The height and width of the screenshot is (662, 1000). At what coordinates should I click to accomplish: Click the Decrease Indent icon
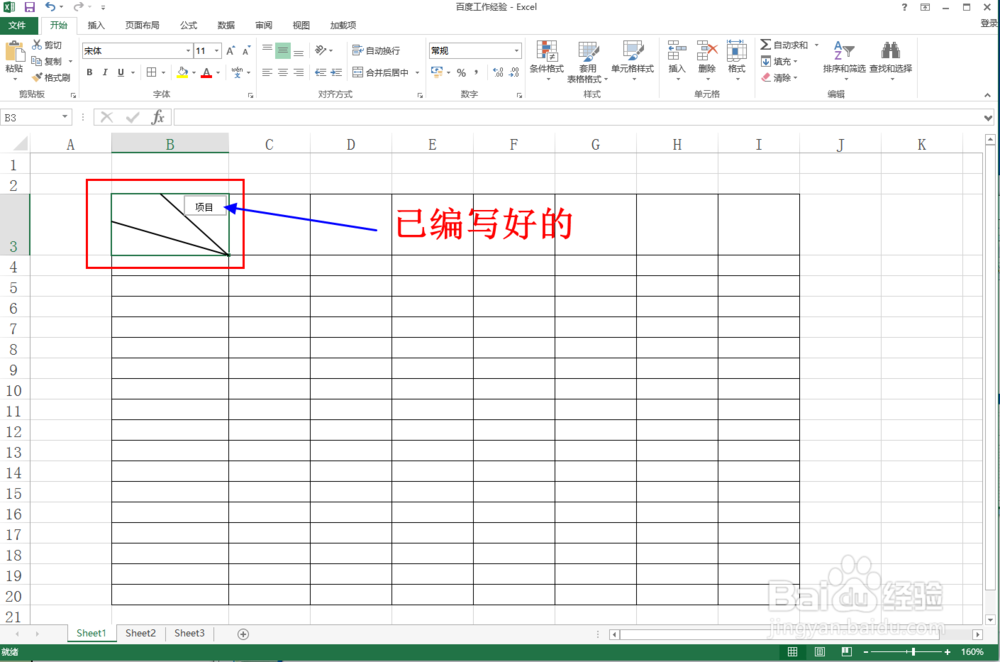point(321,72)
